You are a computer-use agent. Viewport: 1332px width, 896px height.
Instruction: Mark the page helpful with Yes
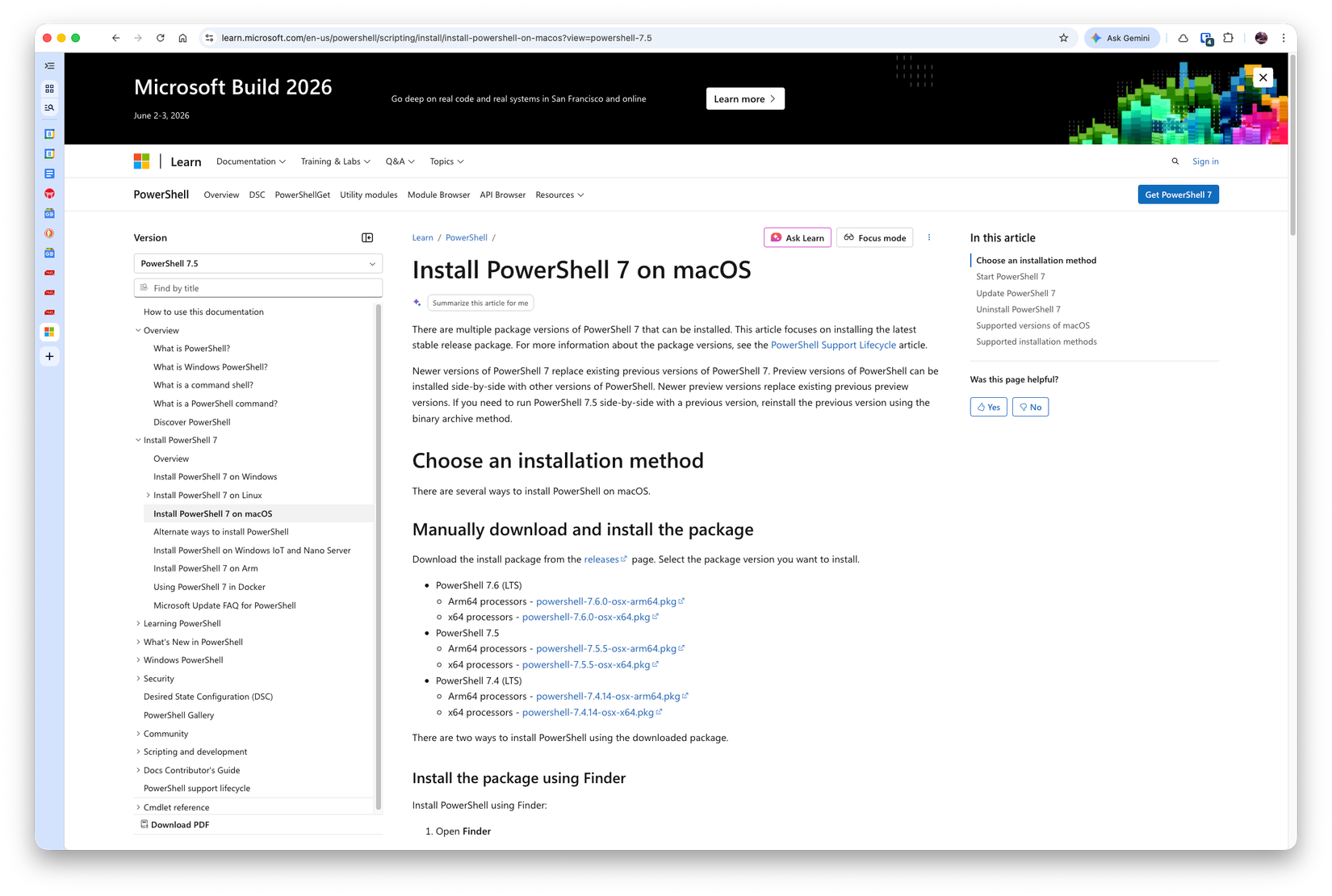[988, 407]
